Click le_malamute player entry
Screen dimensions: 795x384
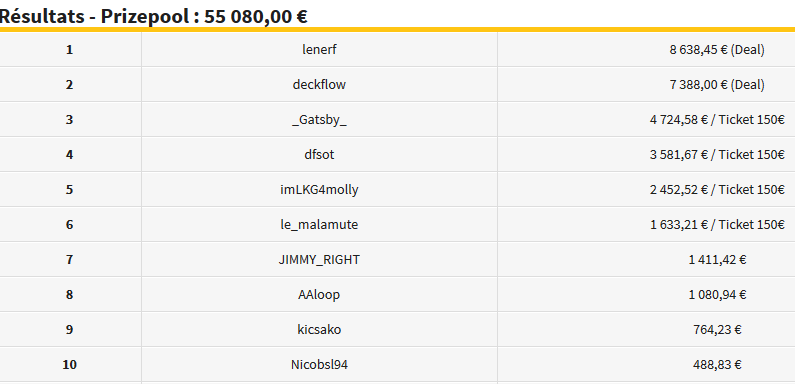coord(319,224)
